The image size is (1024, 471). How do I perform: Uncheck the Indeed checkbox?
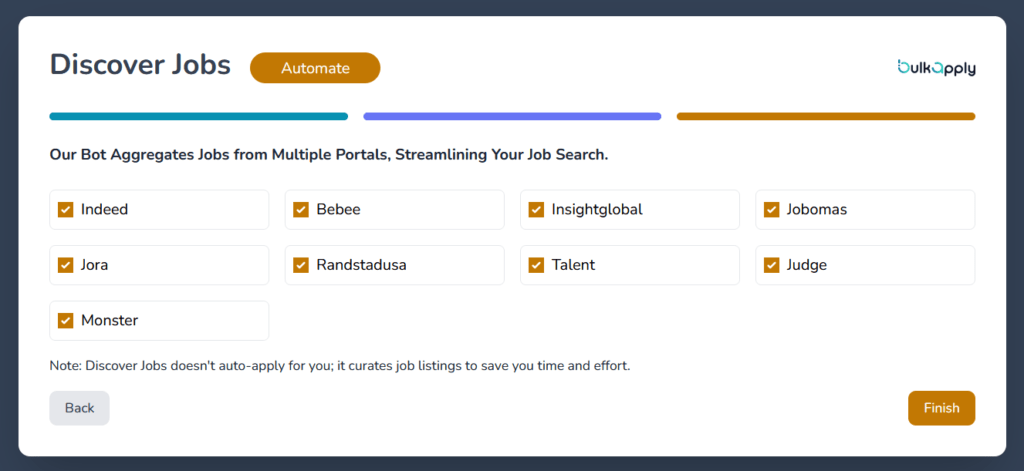(x=66, y=210)
